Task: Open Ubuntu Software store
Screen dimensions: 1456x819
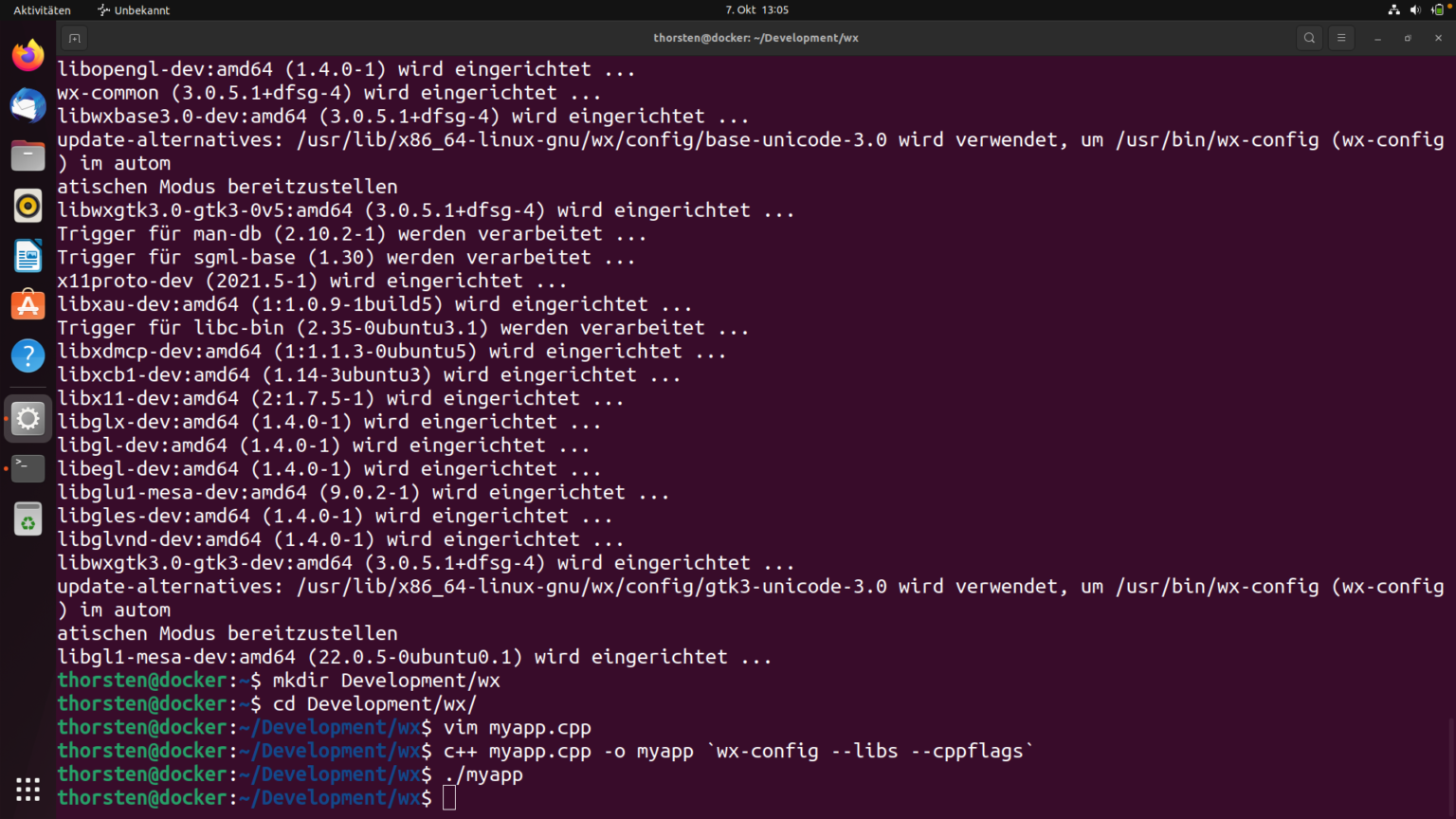Action: click(27, 305)
